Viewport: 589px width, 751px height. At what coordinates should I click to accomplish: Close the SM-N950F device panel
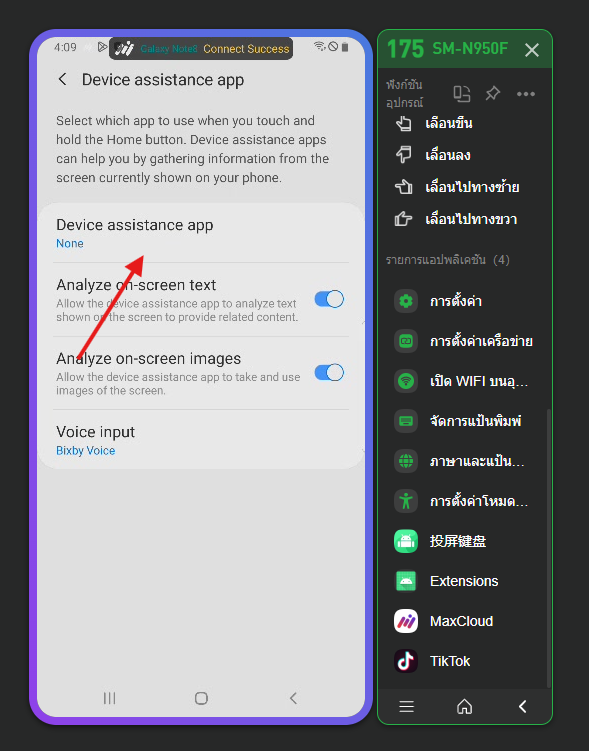point(532,49)
